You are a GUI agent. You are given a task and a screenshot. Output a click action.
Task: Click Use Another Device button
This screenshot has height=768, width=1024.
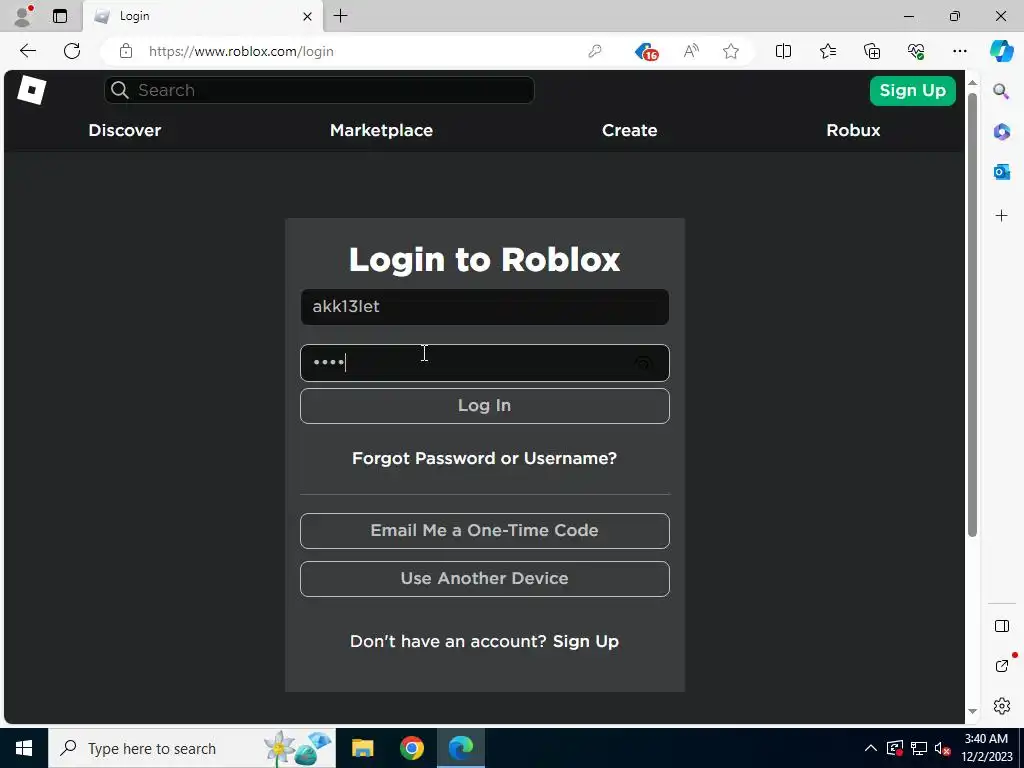tap(485, 579)
